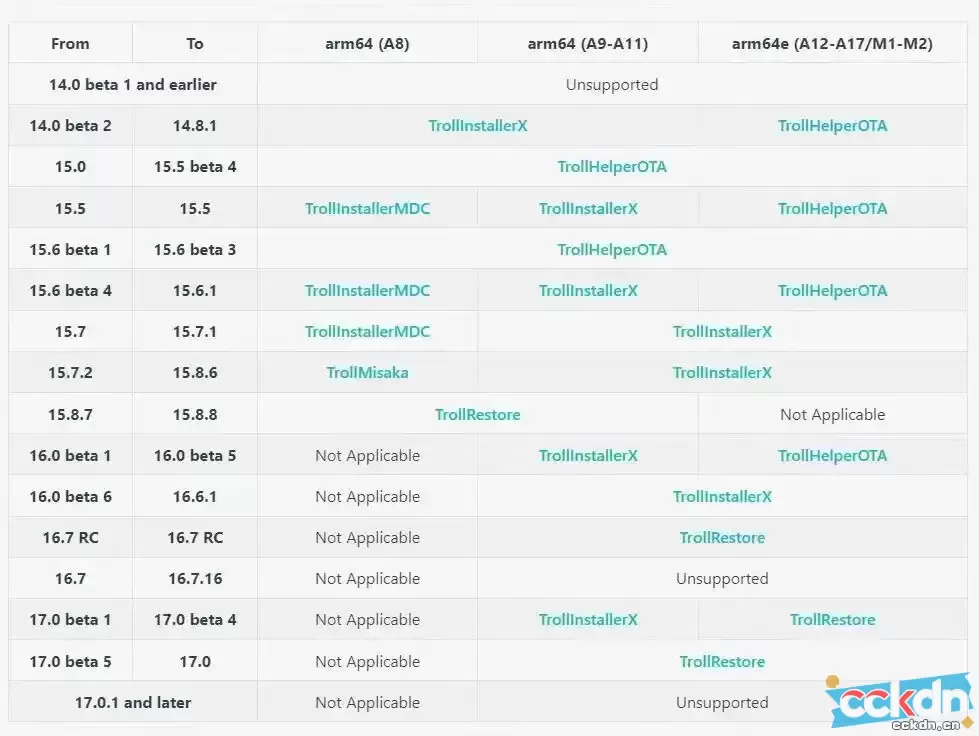Click TrollHelperOTA in 16.0 beta 1 row
This screenshot has width=979, height=736.
pos(832,456)
